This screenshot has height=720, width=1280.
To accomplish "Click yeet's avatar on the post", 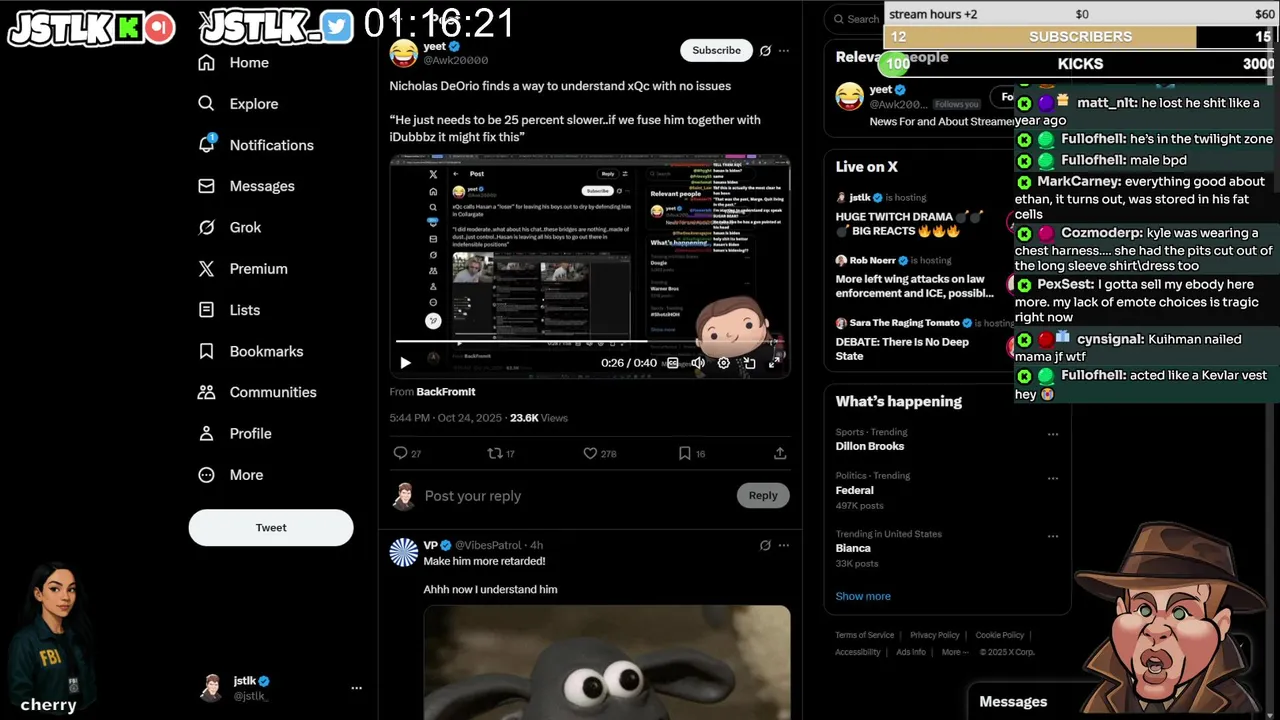I will [x=404, y=53].
